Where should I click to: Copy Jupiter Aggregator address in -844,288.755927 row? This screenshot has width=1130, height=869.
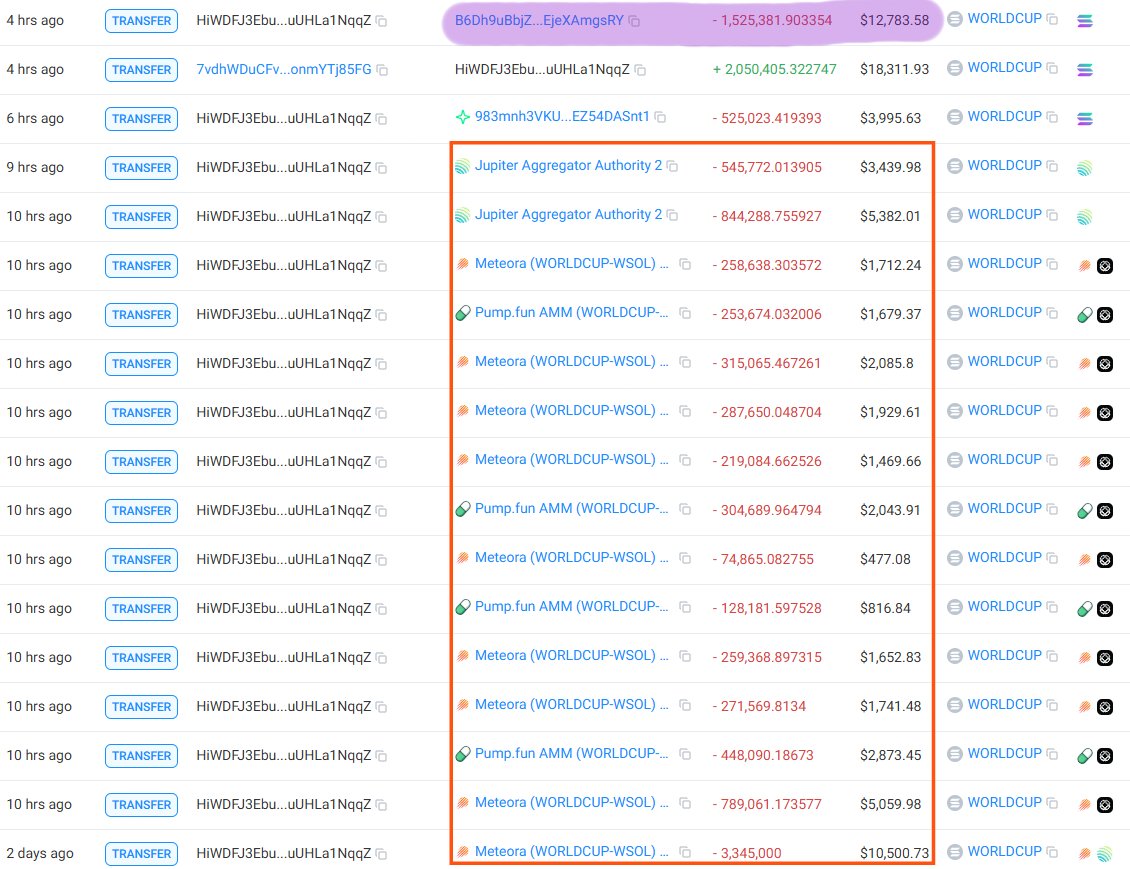672,215
